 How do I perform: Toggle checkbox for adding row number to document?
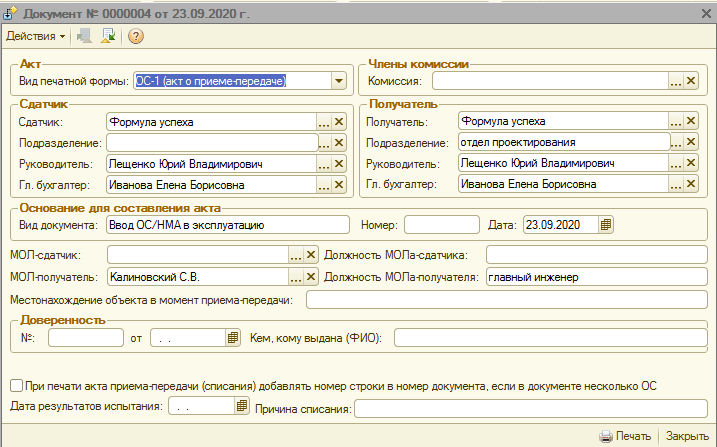click(16, 385)
